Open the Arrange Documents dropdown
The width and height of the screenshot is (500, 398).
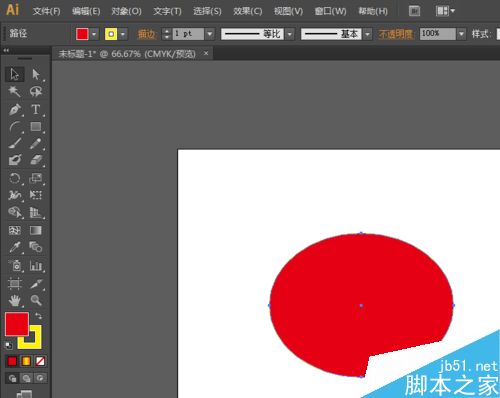[445, 11]
